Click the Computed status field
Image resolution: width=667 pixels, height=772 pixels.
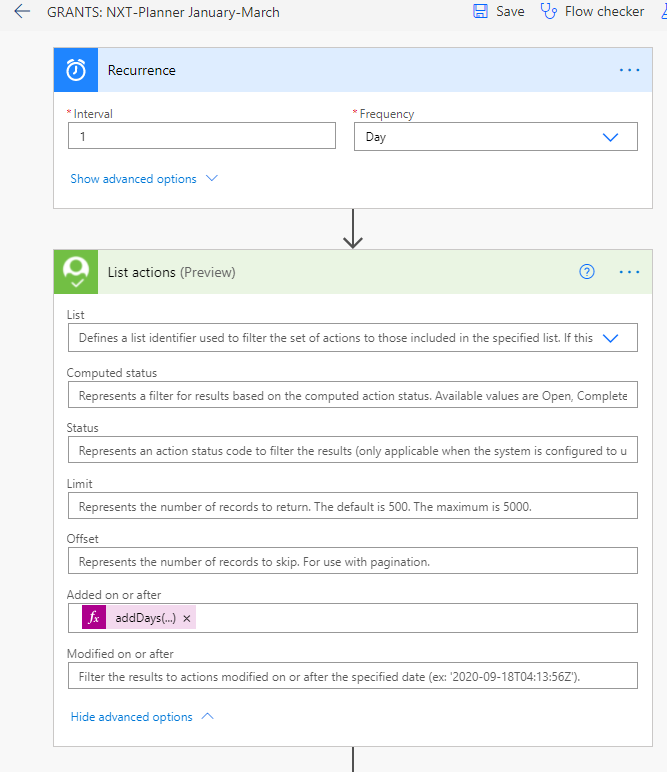[352, 395]
